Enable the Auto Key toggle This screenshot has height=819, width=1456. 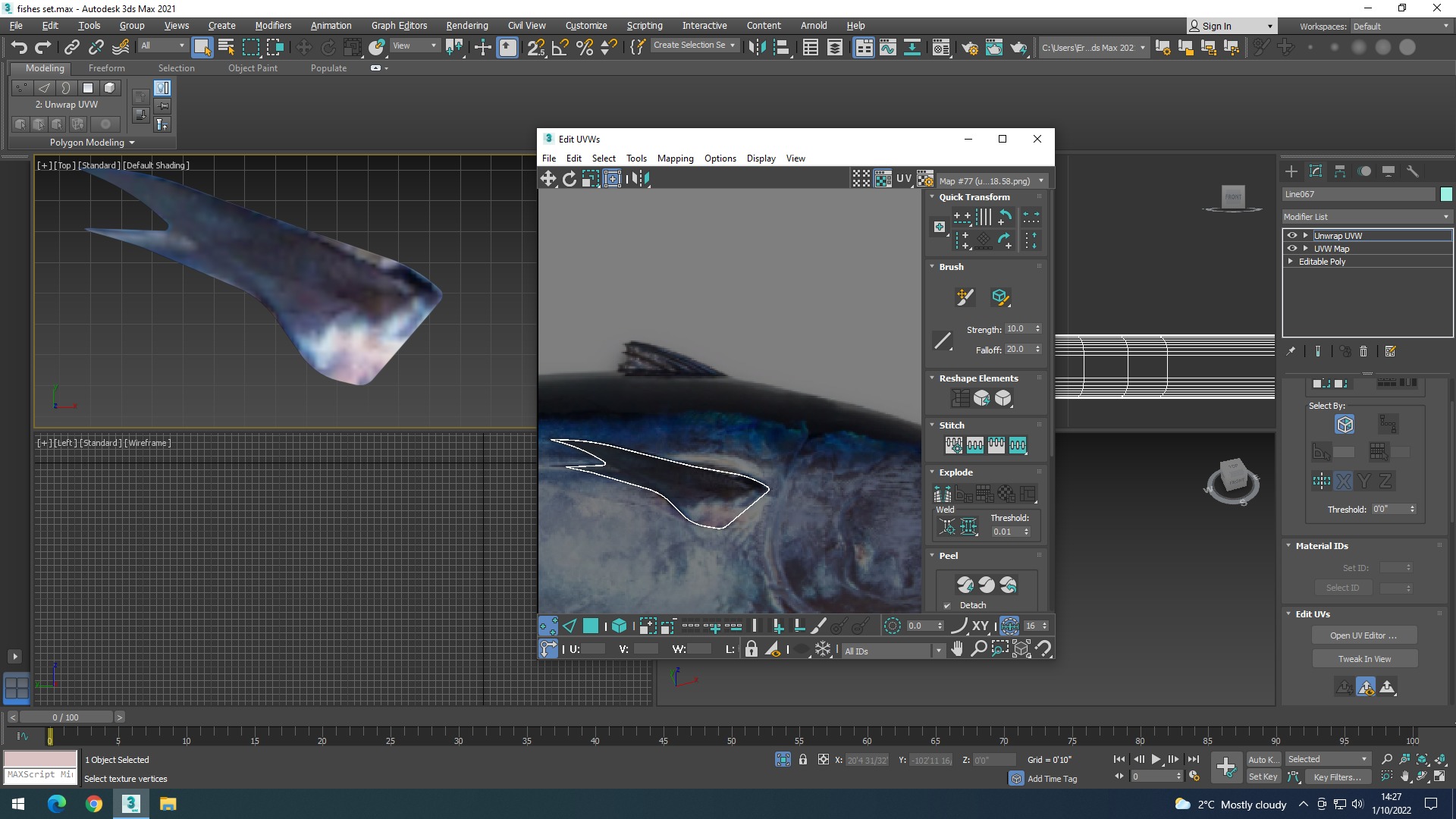(1263, 759)
